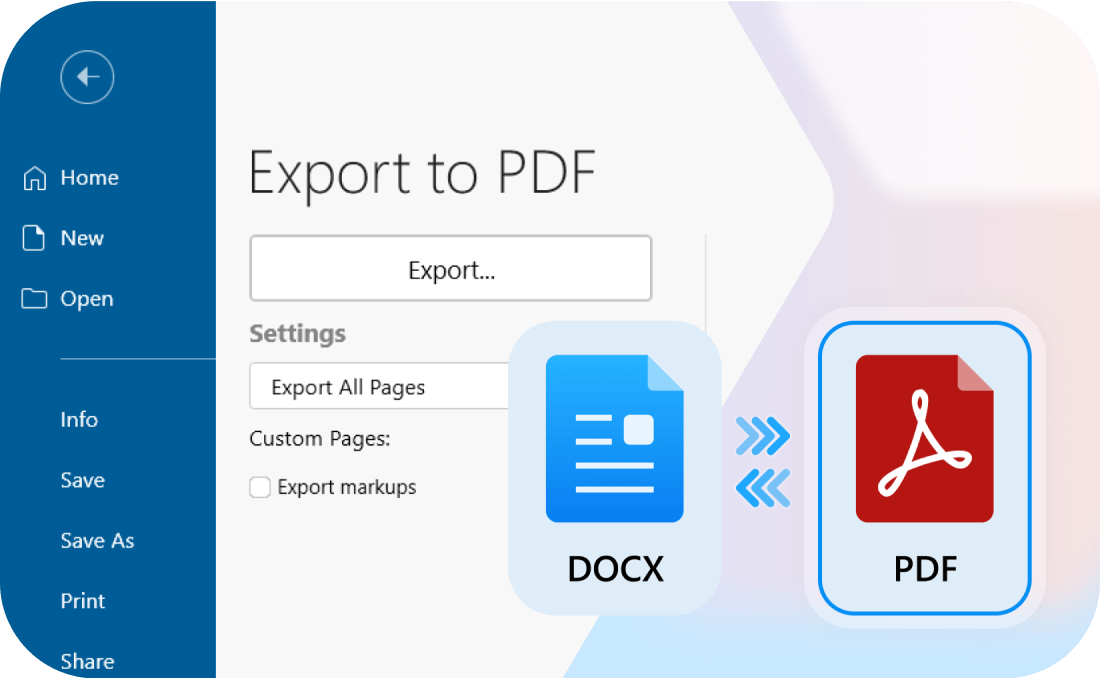This screenshot has height=678, width=1100.
Task: Choose Save from the sidebar menu
Action: pos(82,480)
